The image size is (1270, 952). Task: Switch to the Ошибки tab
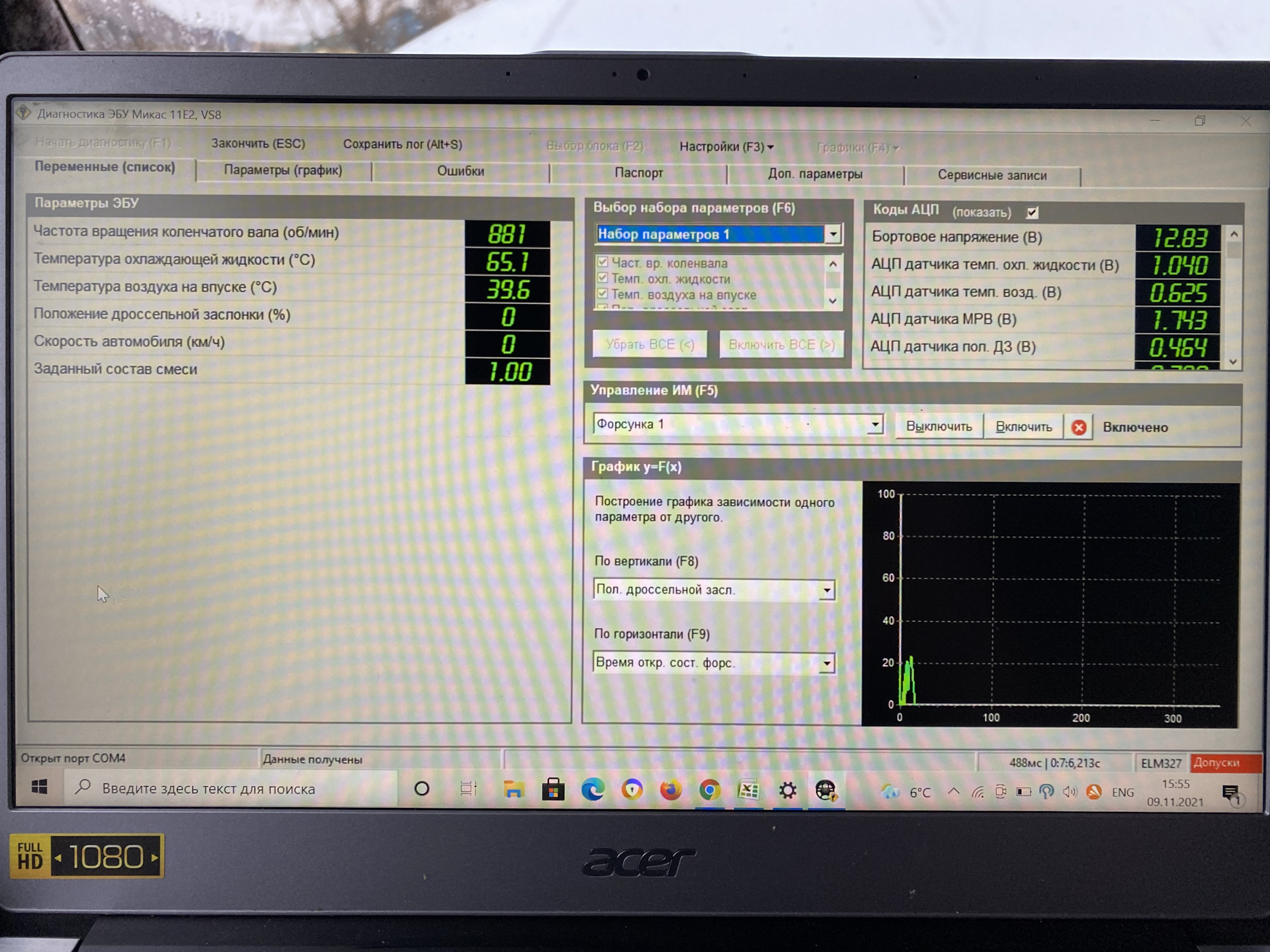pyautogui.click(x=460, y=171)
